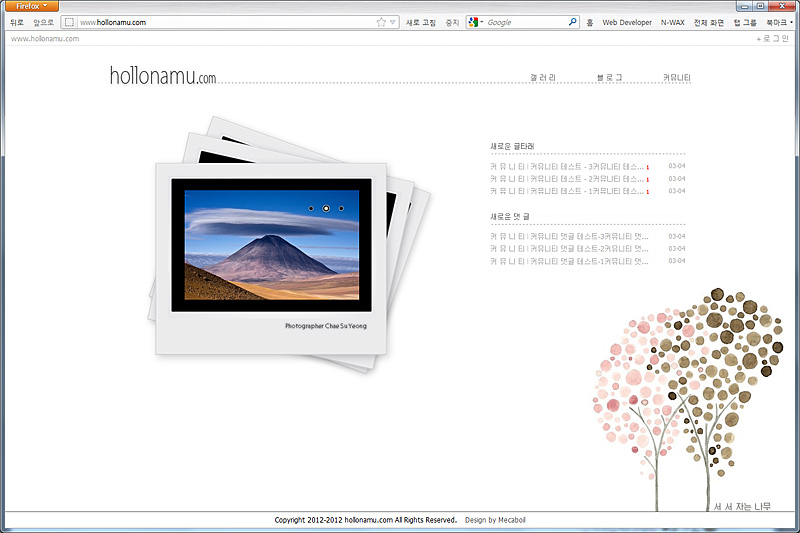Viewport: 800px width, 533px height.
Task: Click the Photographer Chae Su Yeong caption
Action: [x=326, y=326]
